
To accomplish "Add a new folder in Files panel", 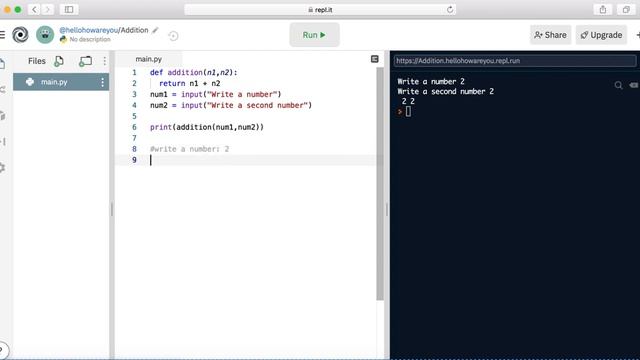I will 85,61.
